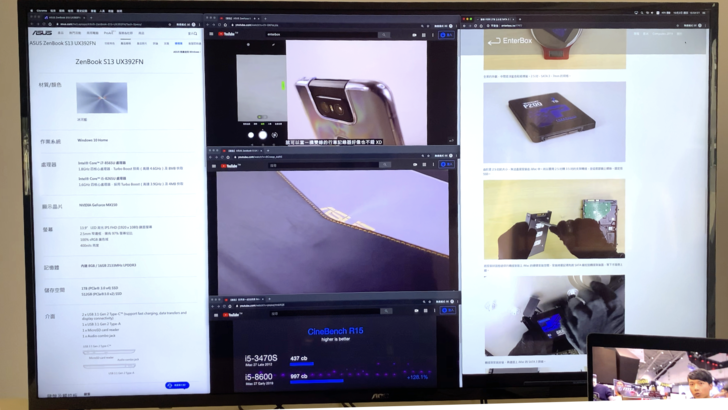Viewport: 728px width, 410px height.
Task: Click the YouTube logo in the middle YouTube window
Action: [x=230, y=166]
